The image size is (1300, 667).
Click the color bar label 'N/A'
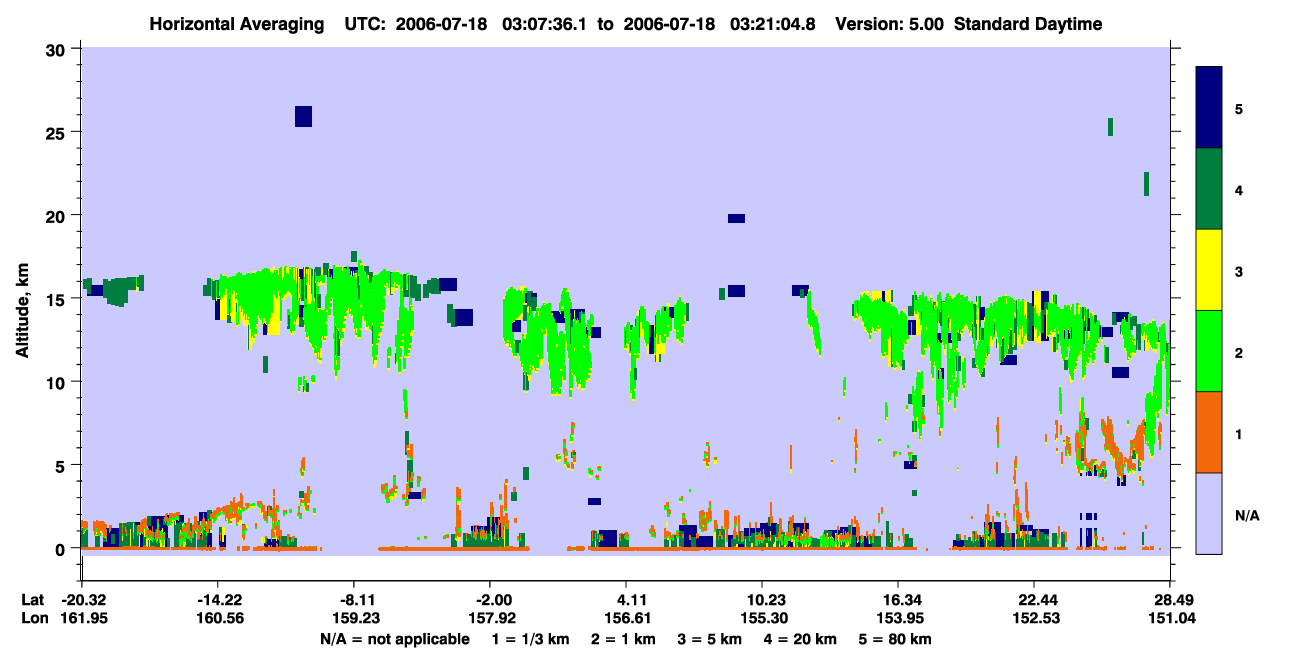(1247, 516)
